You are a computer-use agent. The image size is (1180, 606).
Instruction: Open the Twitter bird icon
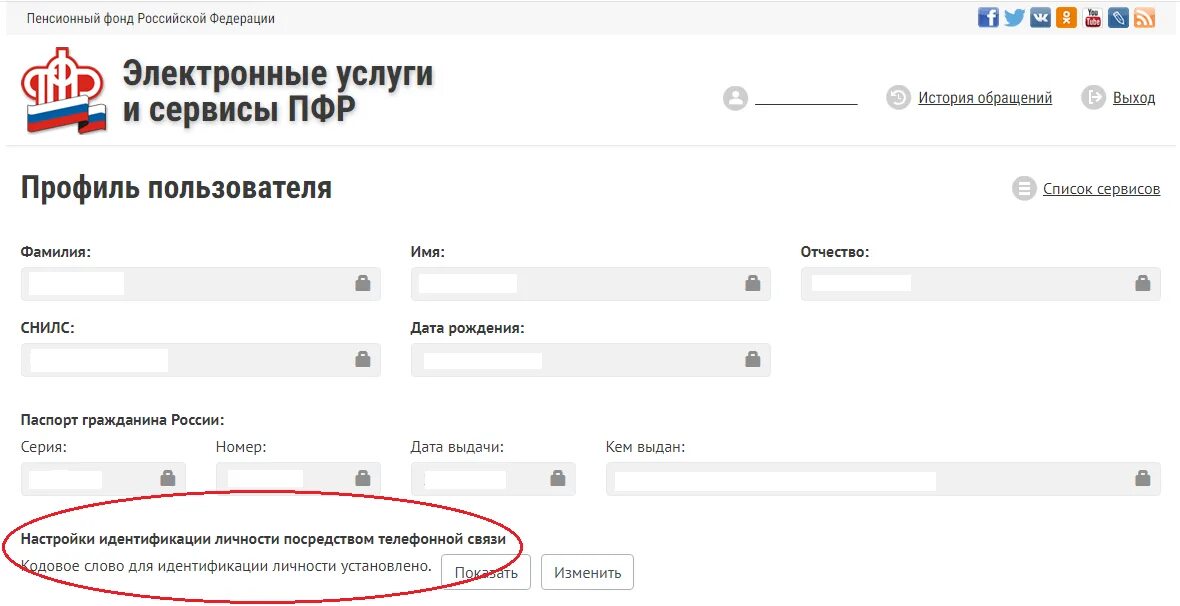(1014, 17)
